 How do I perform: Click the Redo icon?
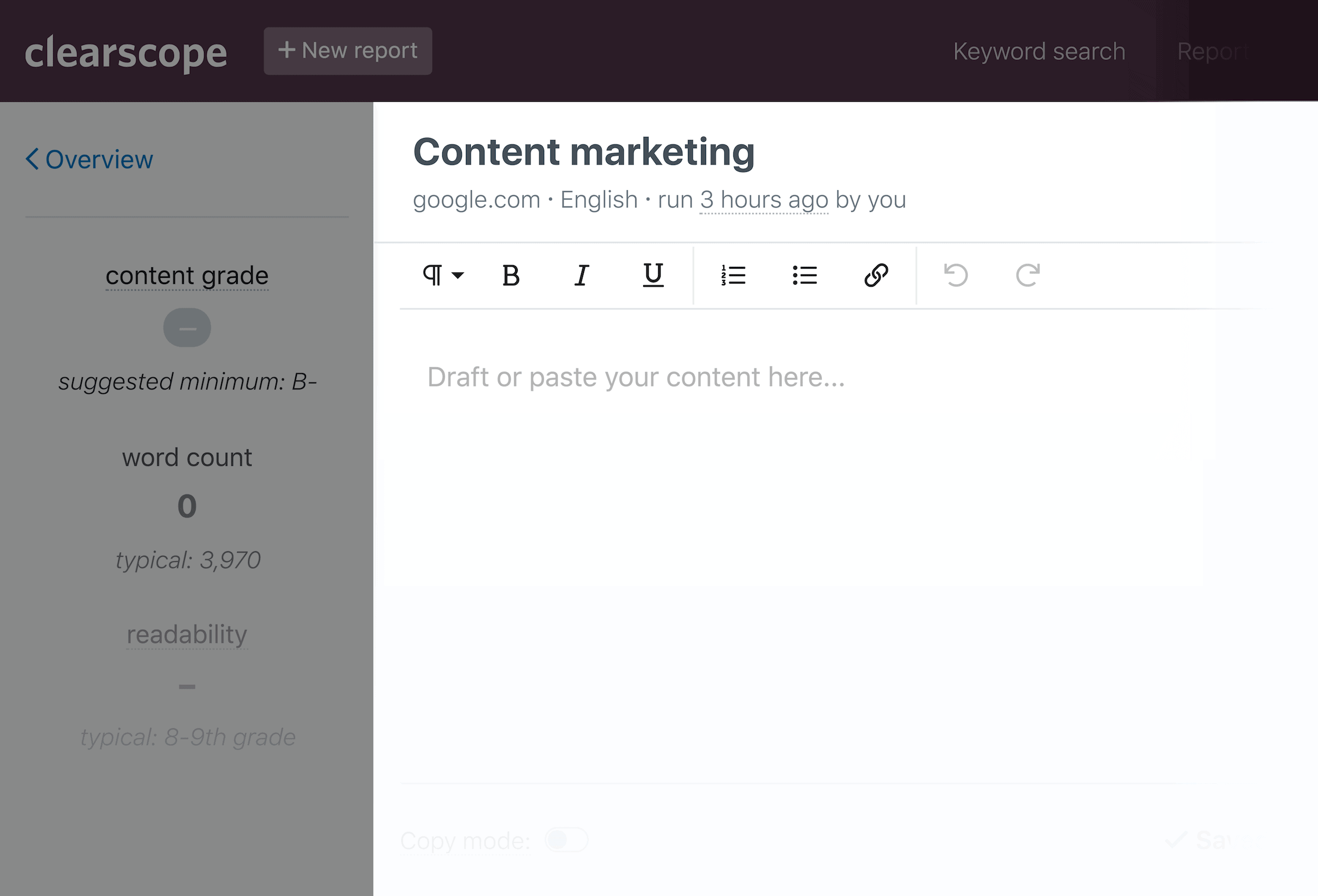point(1028,275)
